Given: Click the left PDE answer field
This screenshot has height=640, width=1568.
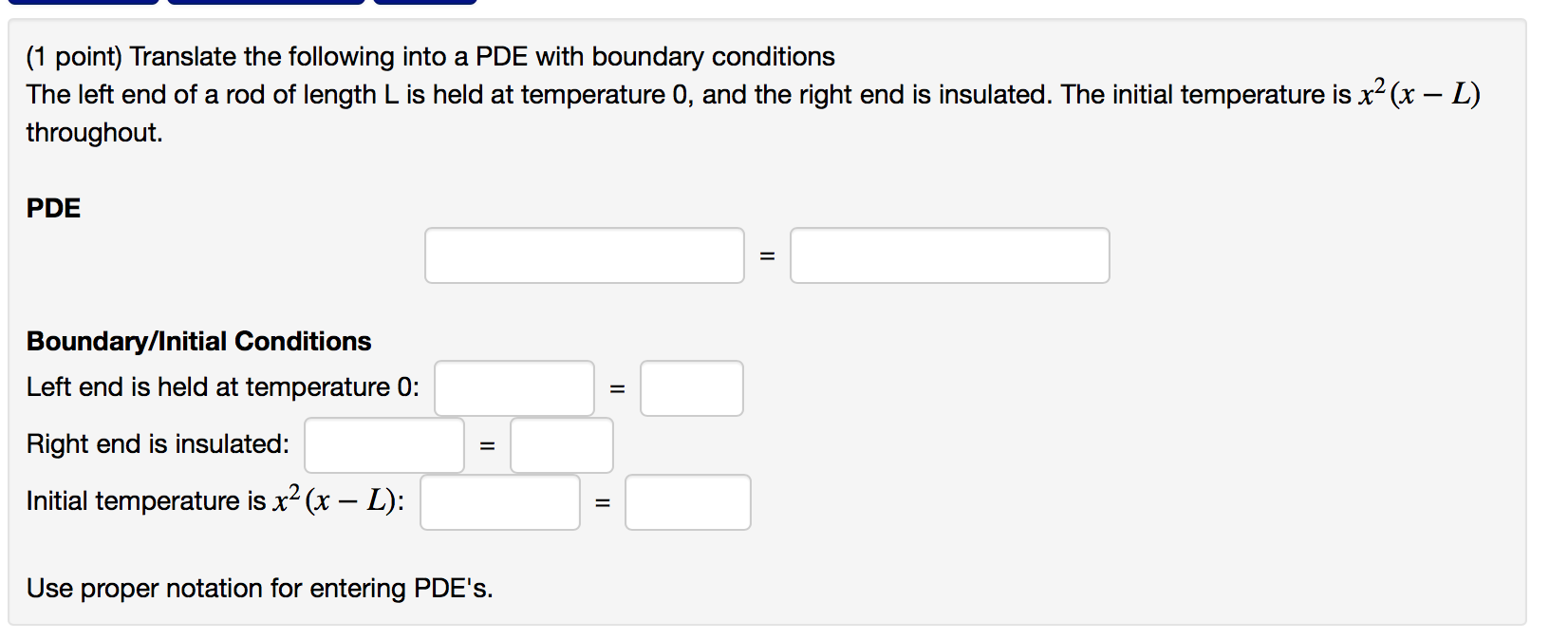Looking at the screenshot, I should 584,254.
